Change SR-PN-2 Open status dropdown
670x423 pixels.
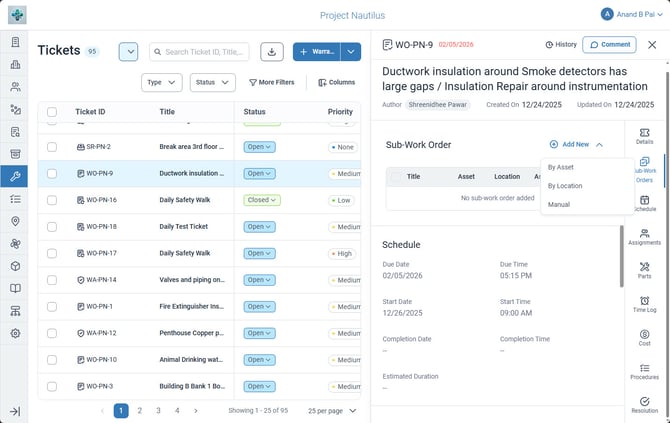click(x=259, y=147)
